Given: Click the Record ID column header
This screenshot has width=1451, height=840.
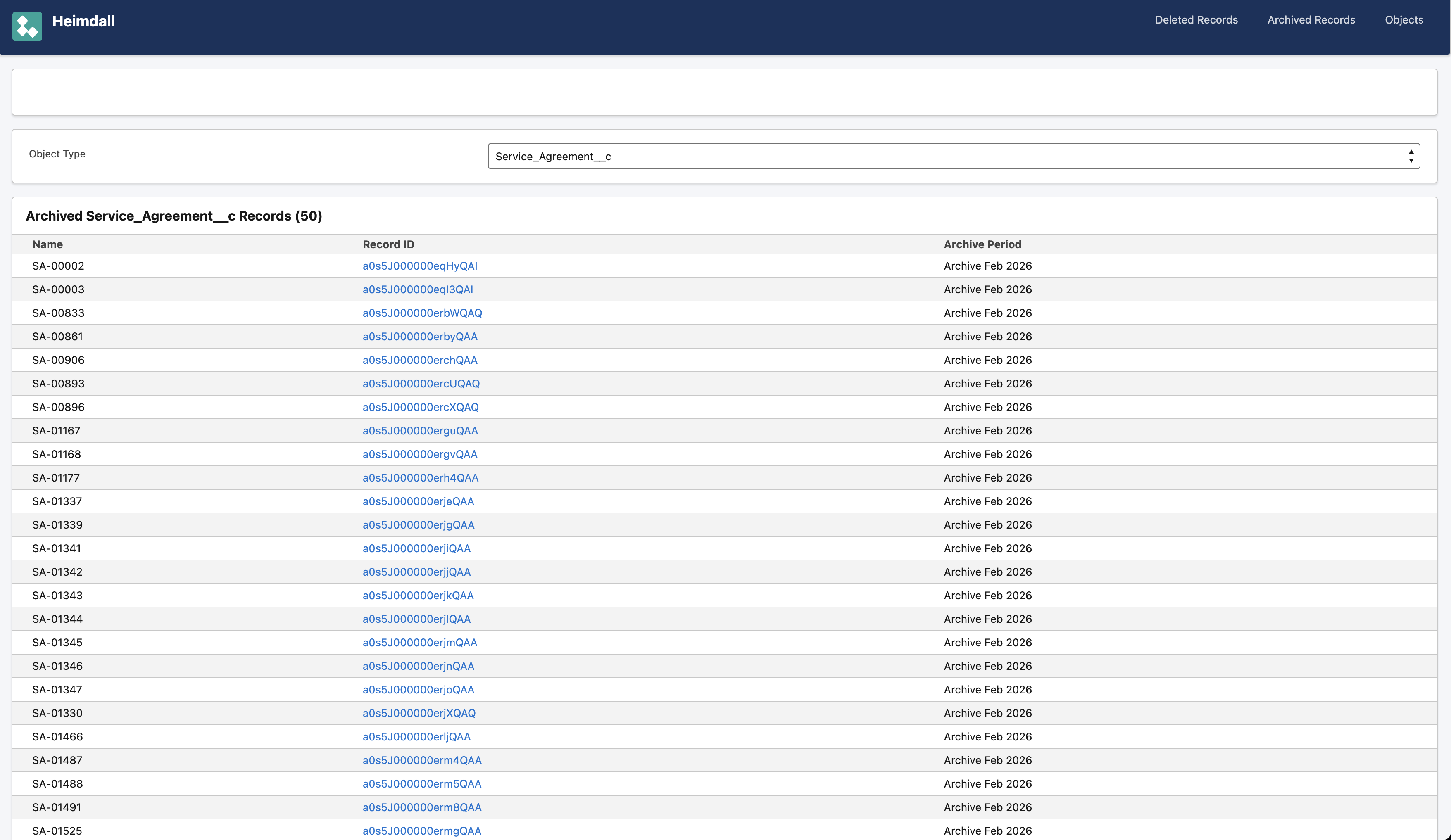Looking at the screenshot, I should pyautogui.click(x=388, y=244).
